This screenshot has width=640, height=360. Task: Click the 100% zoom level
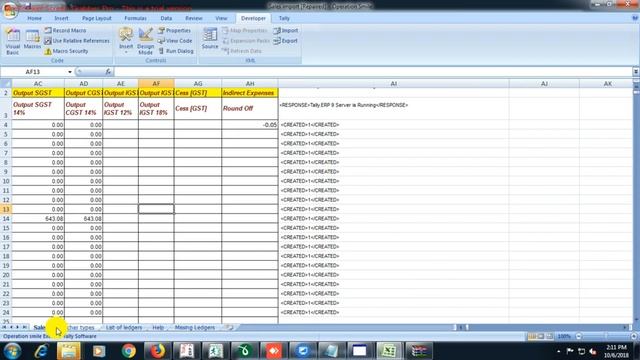(x=564, y=336)
